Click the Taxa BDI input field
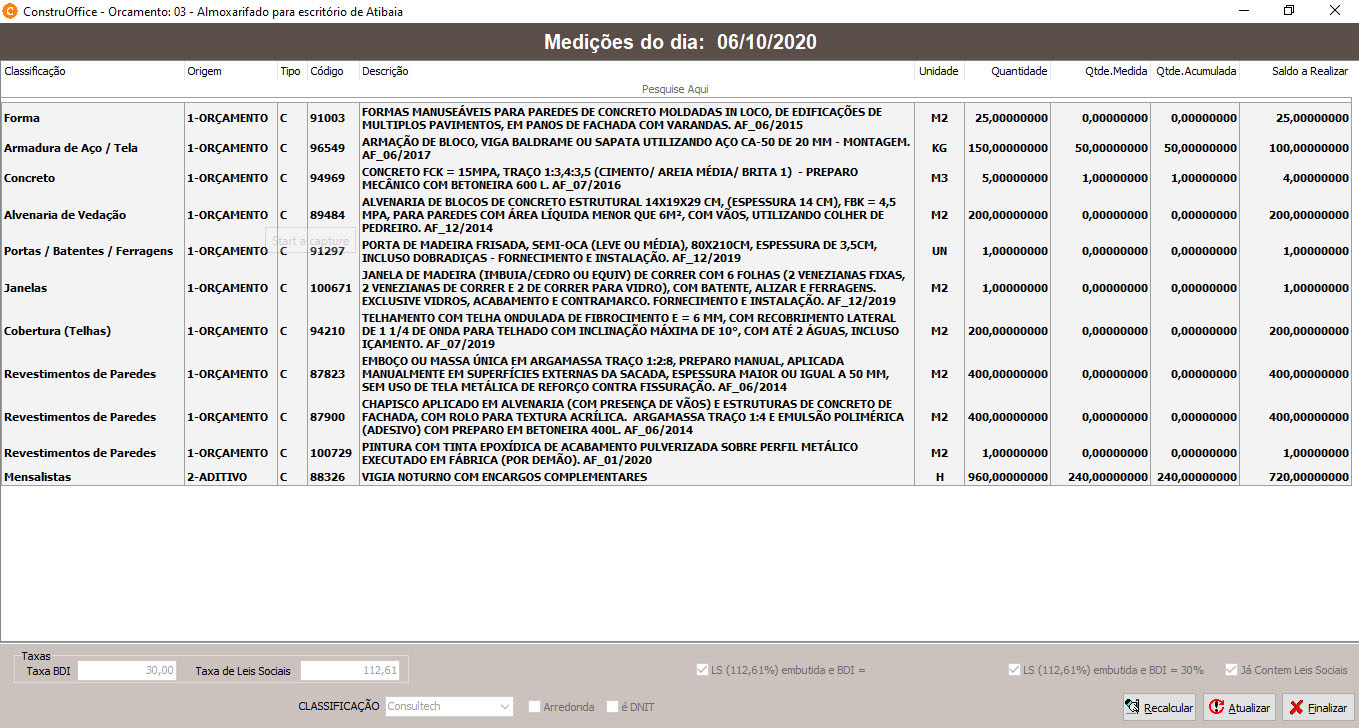Viewport: 1359px width, 728px height. [x=128, y=670]
